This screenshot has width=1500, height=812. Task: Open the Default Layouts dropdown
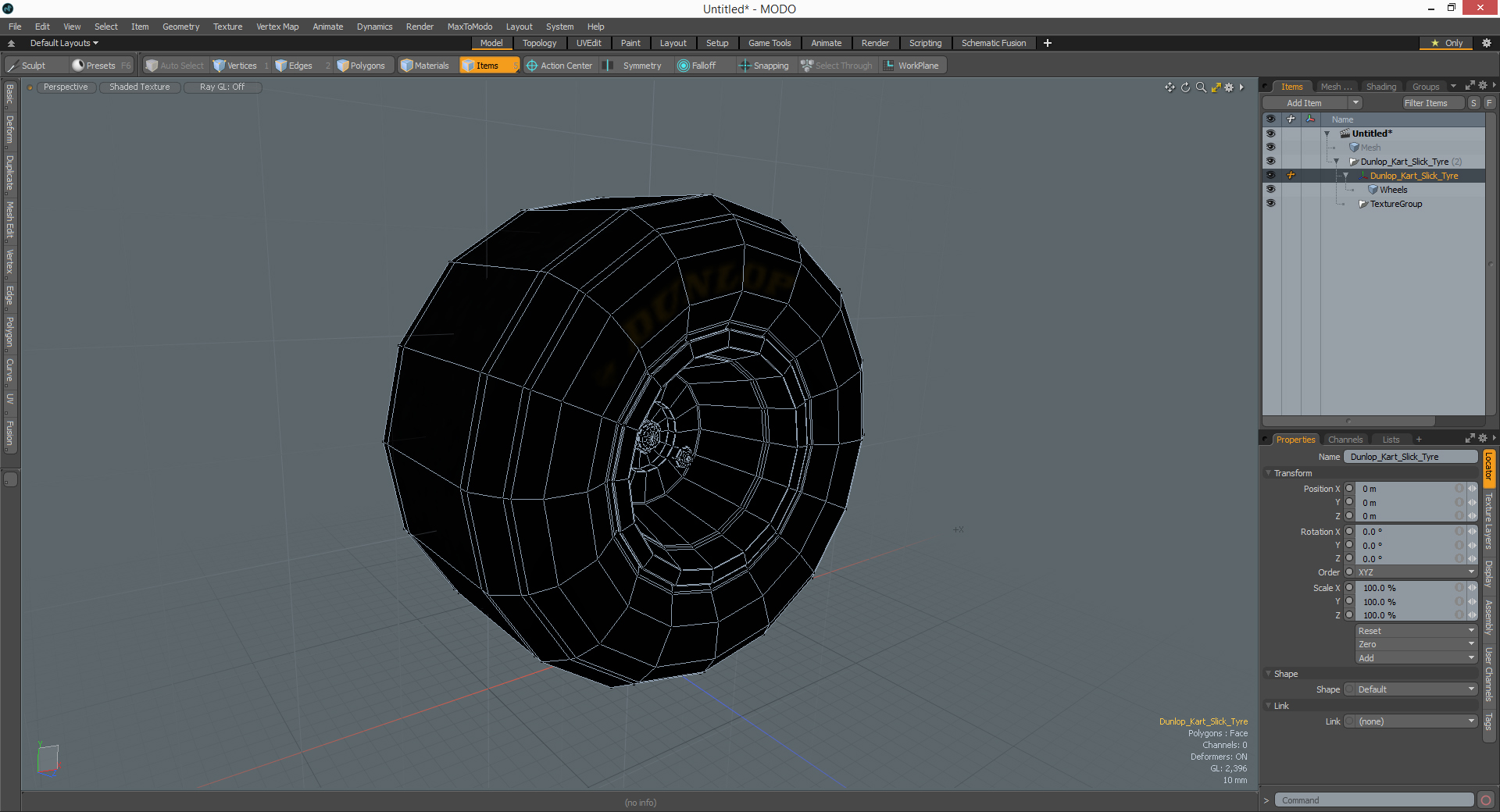[x=64, y=43]
